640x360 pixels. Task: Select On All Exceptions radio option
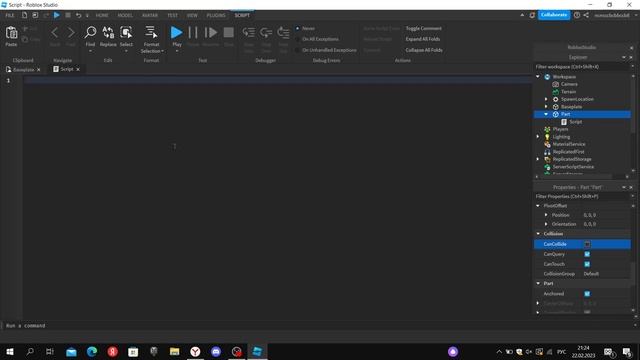pos(298,39)
